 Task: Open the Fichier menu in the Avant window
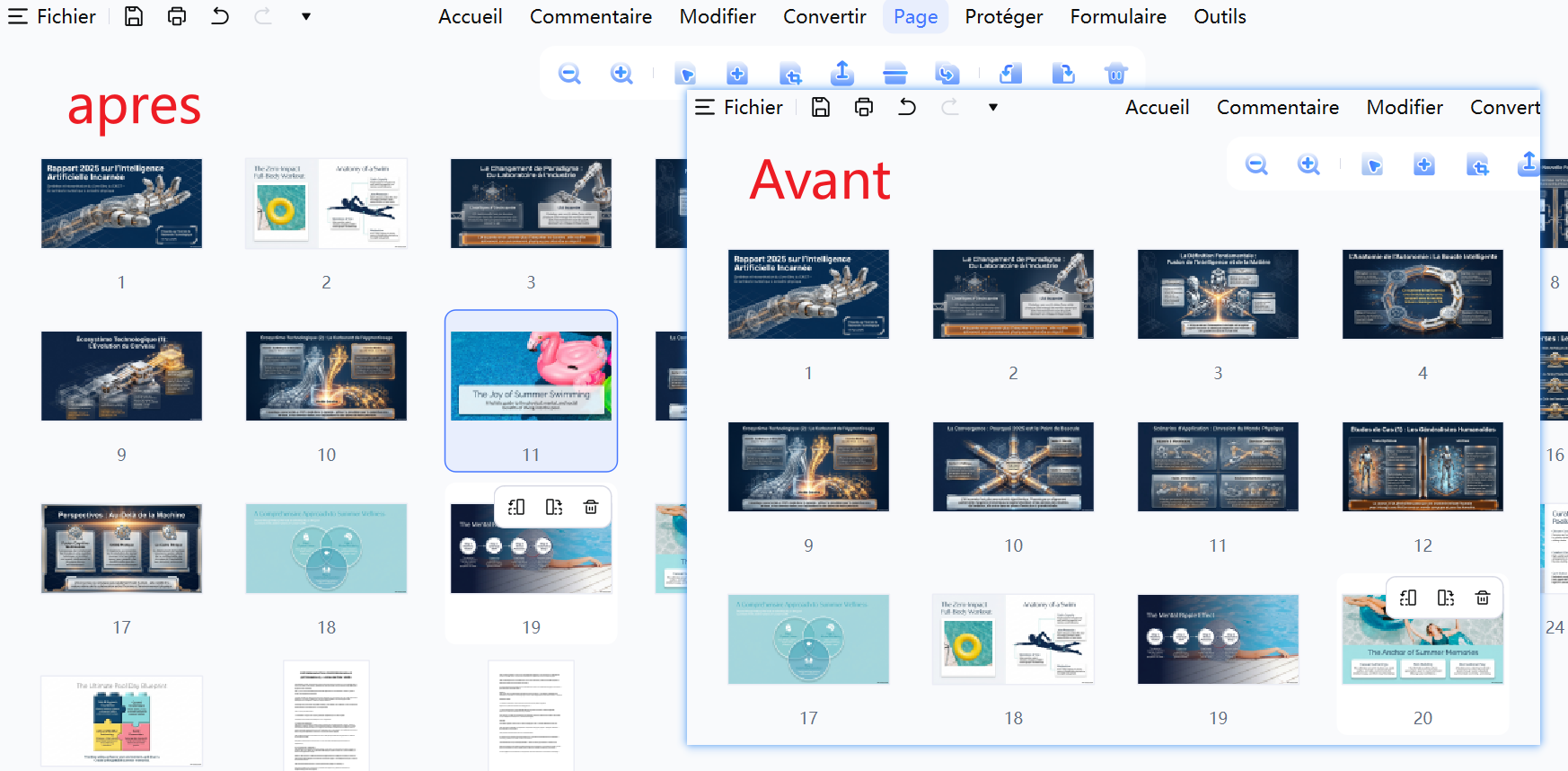tap(739, 107)
